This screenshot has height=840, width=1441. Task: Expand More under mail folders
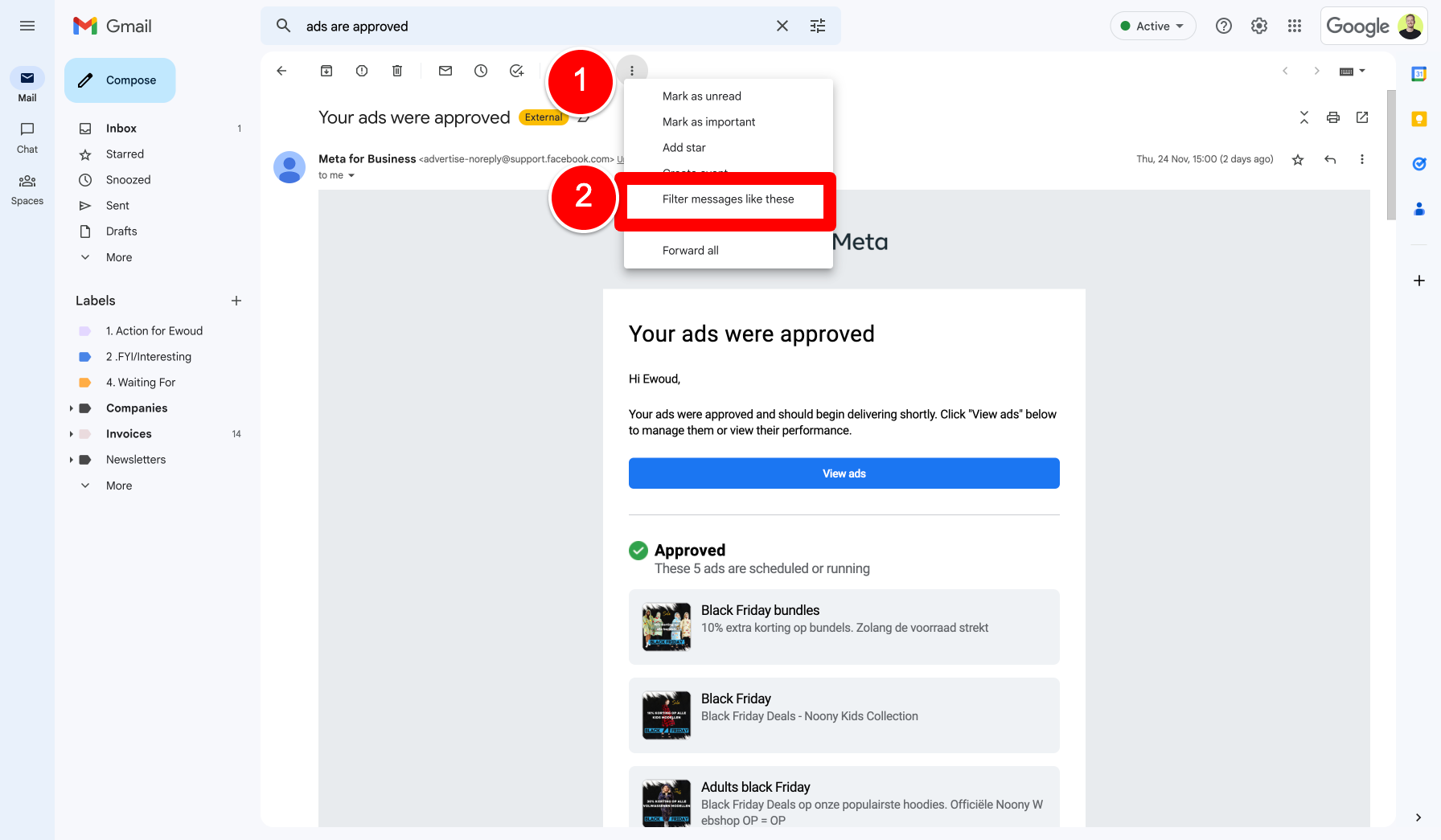pos(119,257)
